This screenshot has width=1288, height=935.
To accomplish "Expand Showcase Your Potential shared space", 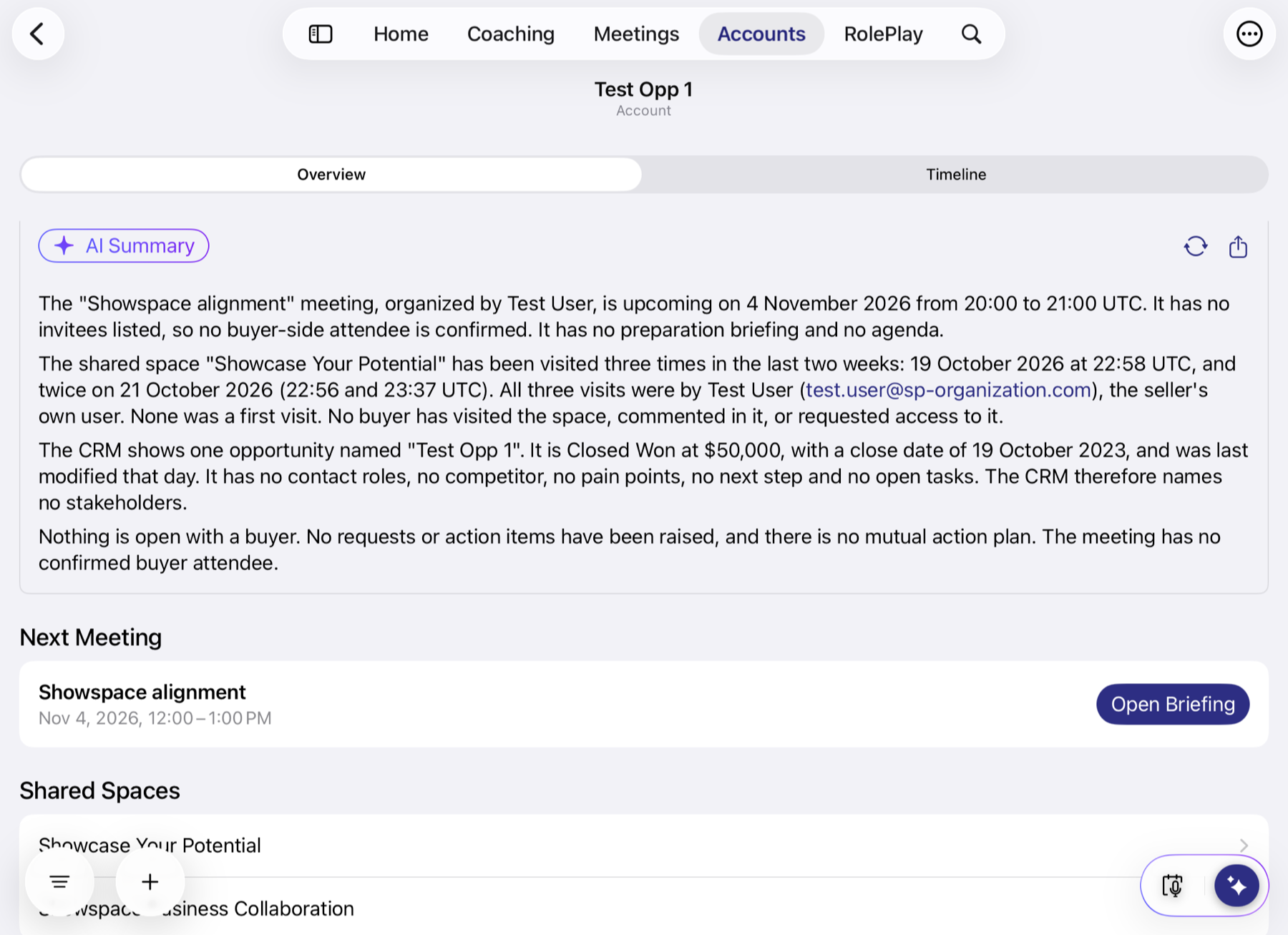I will click(643, 846).
